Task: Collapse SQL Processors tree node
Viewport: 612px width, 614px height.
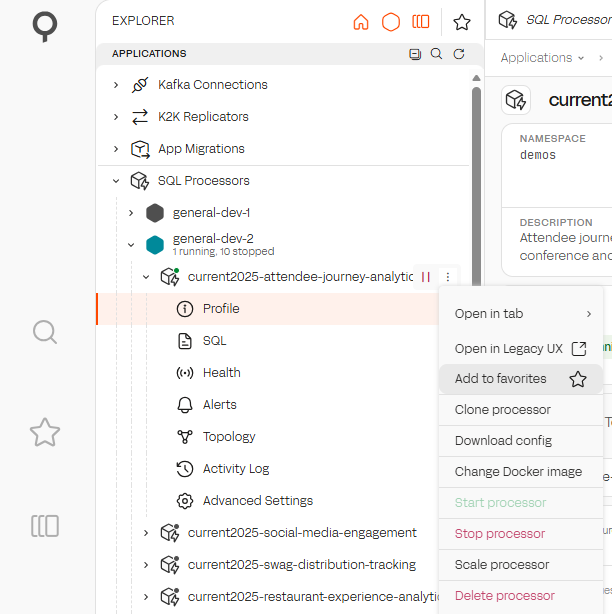Action: [x=116, y=181]
